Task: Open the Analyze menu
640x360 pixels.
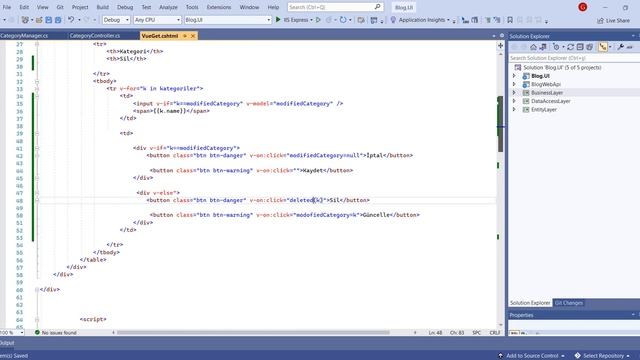Action: (168, 7)
